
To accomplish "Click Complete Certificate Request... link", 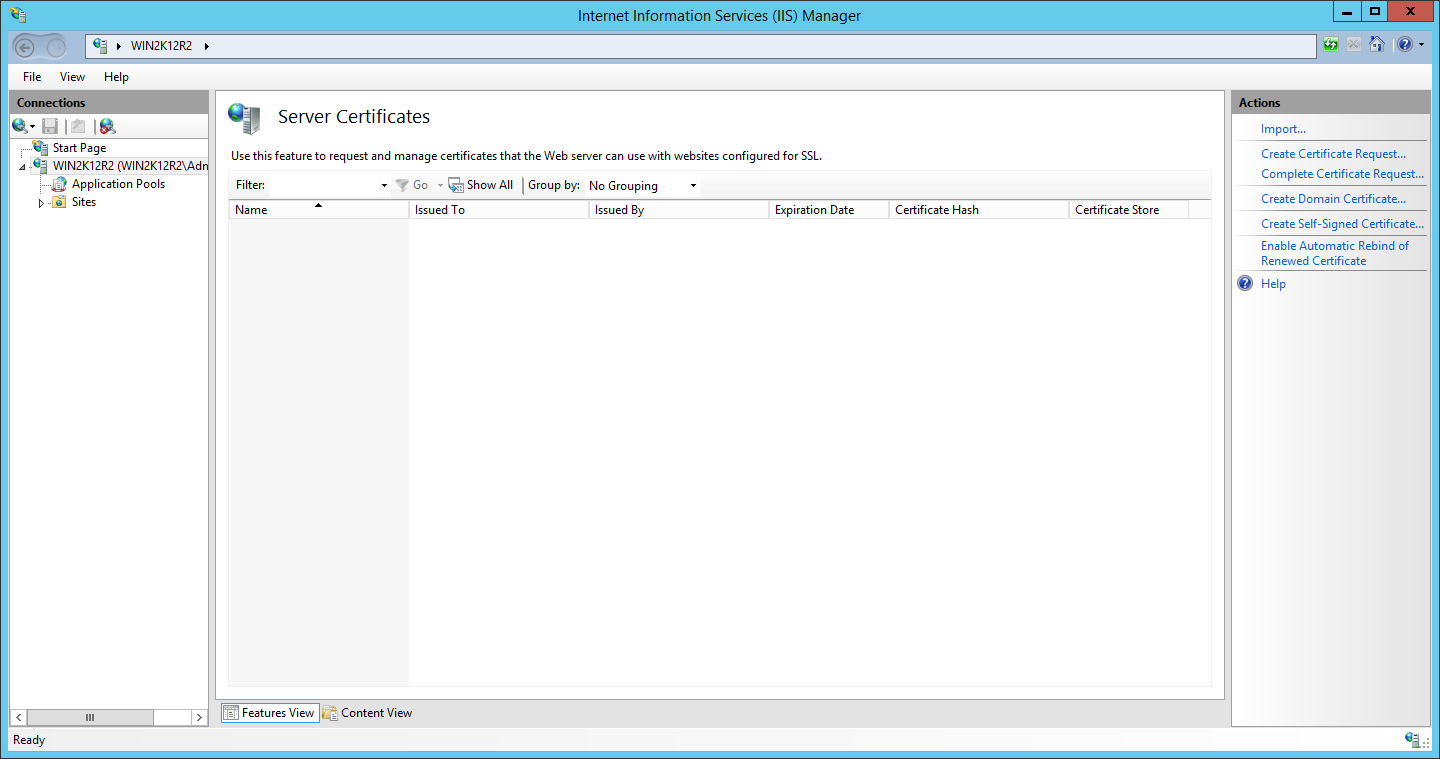I will point(1342,174).
